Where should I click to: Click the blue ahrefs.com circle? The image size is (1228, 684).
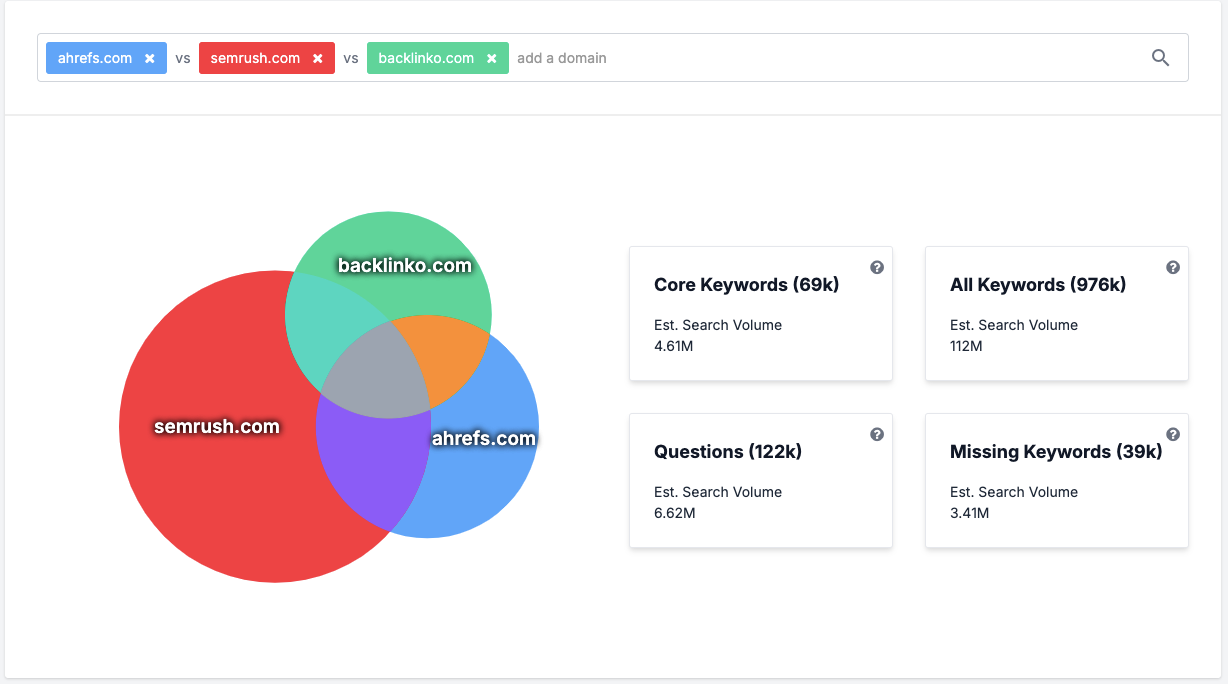coord(485,437)
